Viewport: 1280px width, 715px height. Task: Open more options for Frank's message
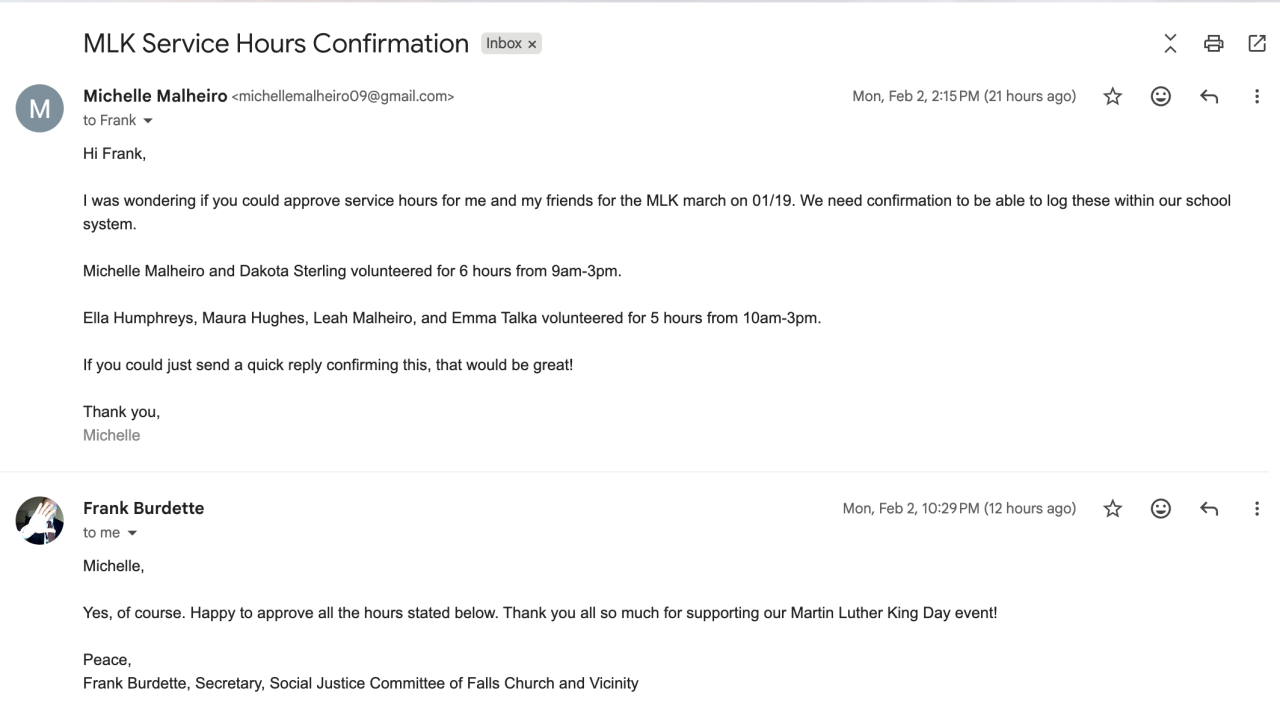pos(1257,509)
